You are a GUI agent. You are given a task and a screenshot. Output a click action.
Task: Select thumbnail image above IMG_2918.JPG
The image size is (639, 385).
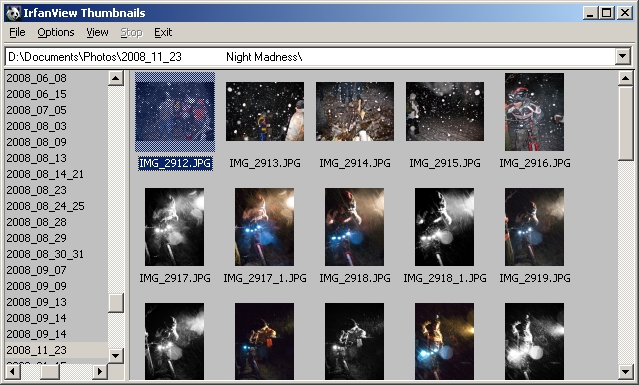coord(355,227)
